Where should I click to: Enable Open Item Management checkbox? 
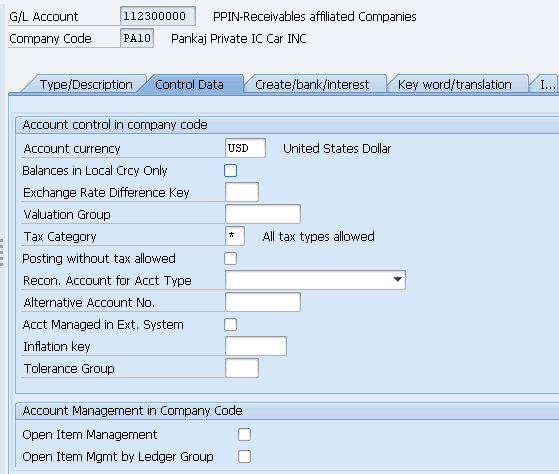coord(244,434)
